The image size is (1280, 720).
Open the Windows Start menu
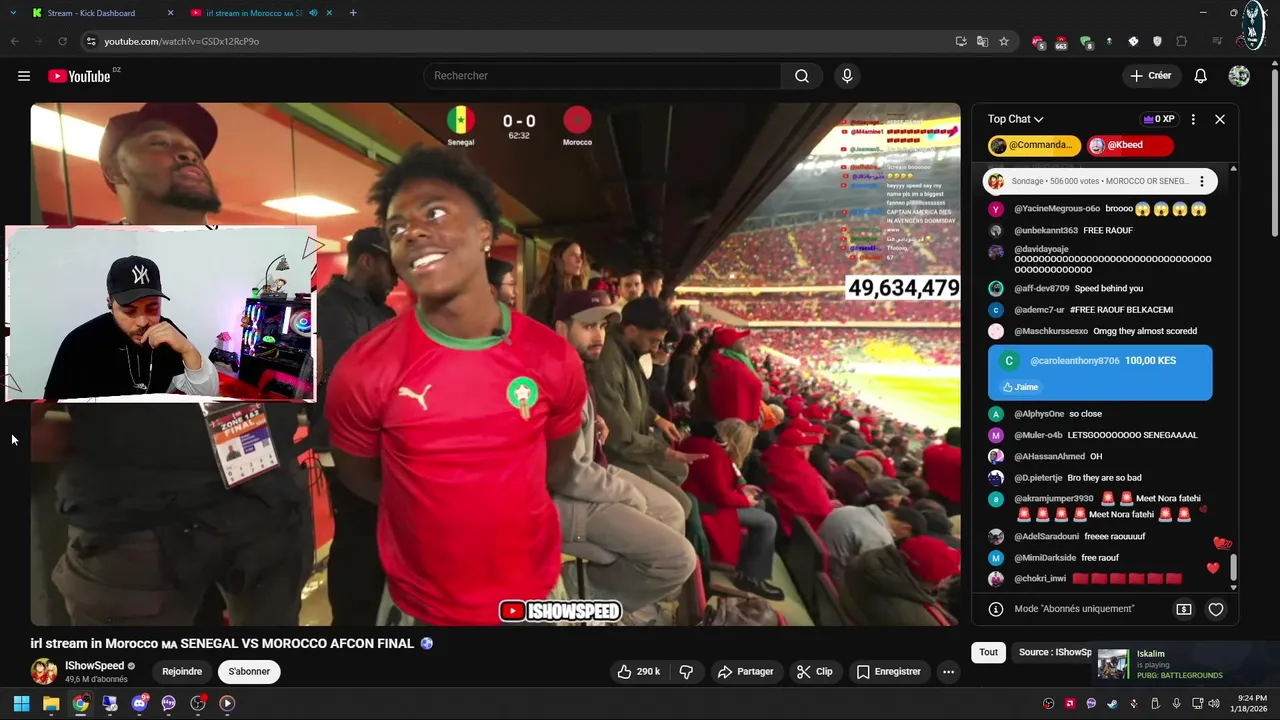21,703
